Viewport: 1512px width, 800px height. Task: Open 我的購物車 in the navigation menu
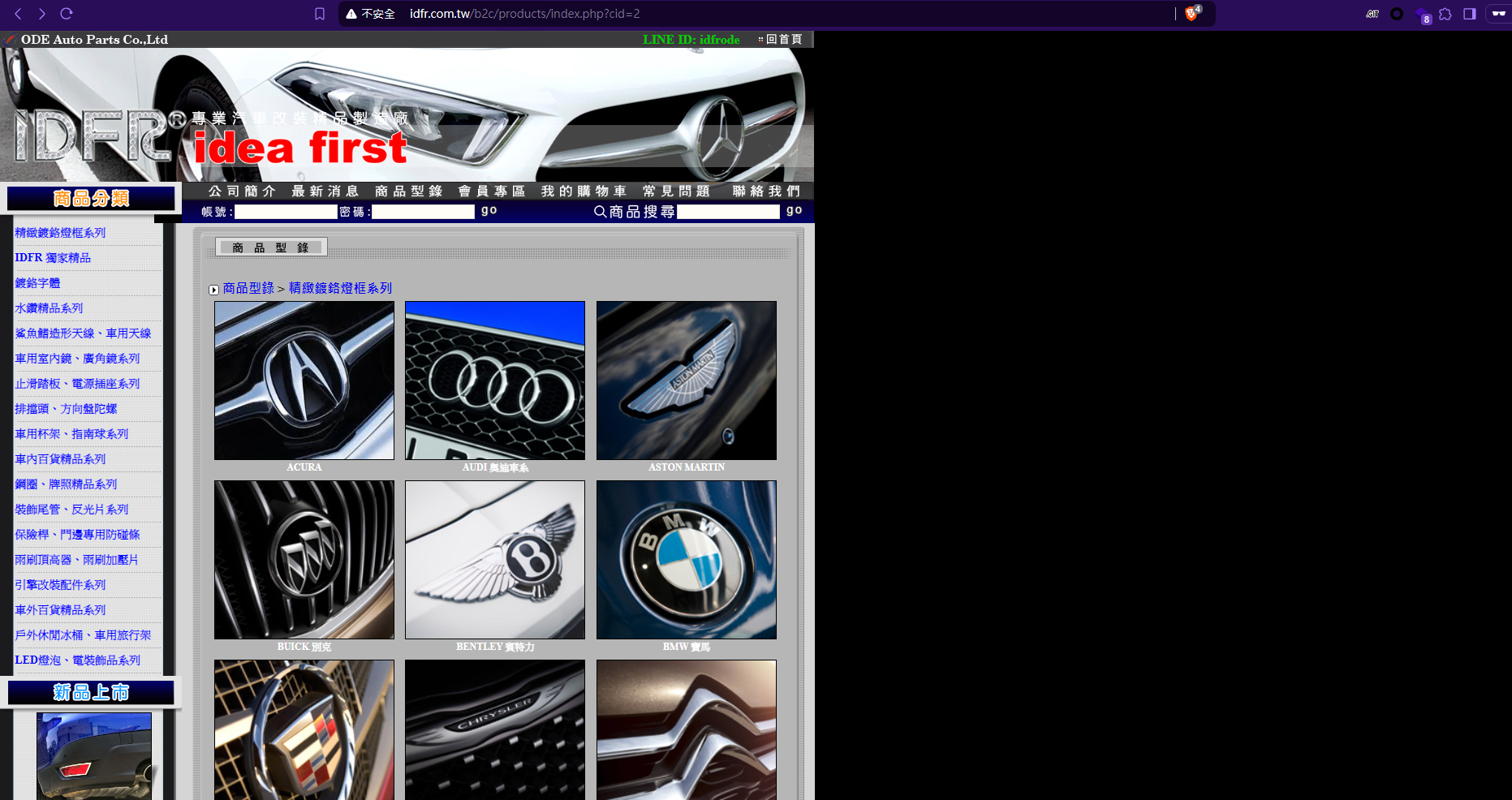584,191
